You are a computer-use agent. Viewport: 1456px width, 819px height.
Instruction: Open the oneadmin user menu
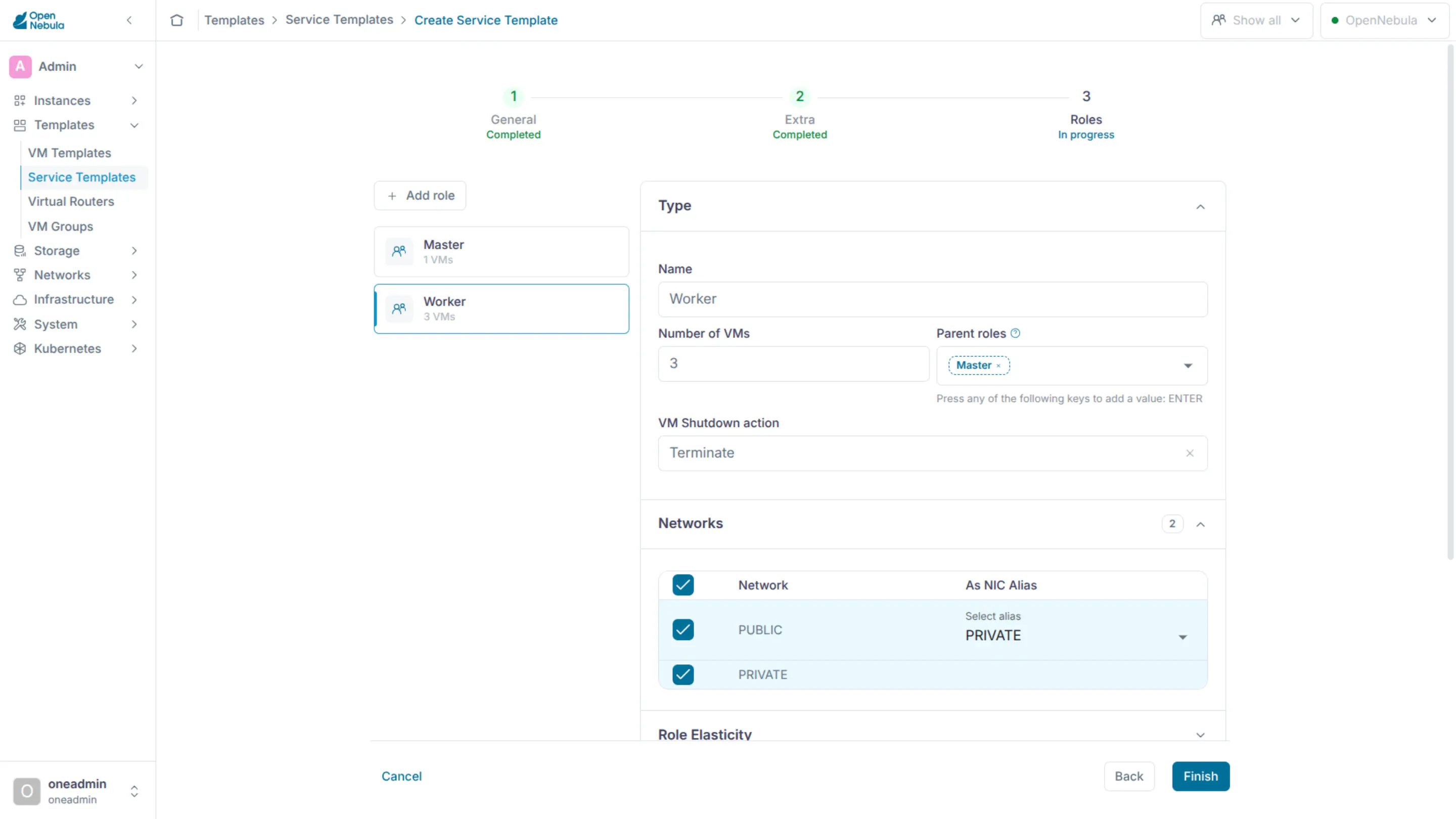(134, 791)
